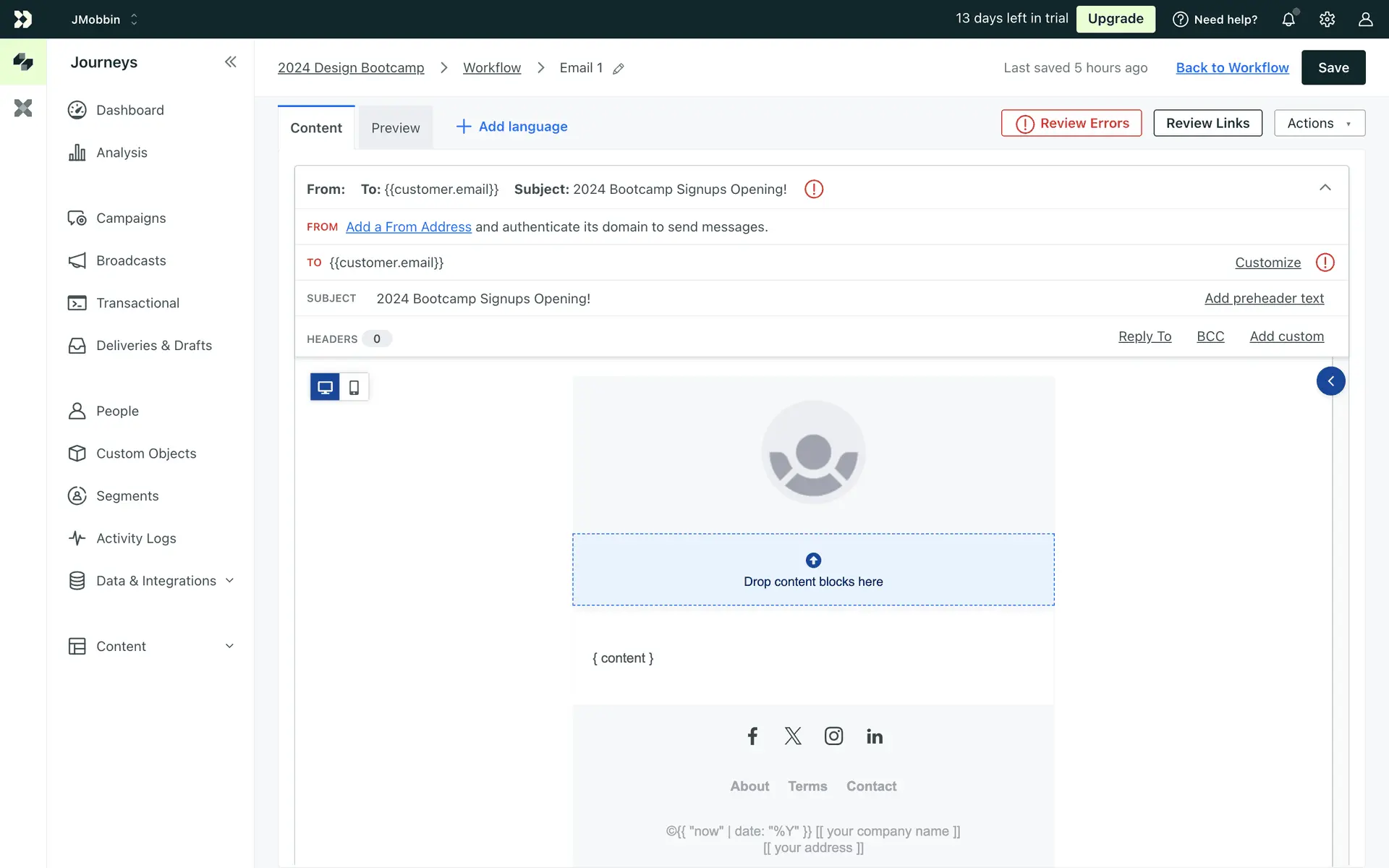The height and width of the screenshot is (868, 1389).
Task: Open settings gear in top bar
Action: pyautogui.click(x=1327, y=20)
